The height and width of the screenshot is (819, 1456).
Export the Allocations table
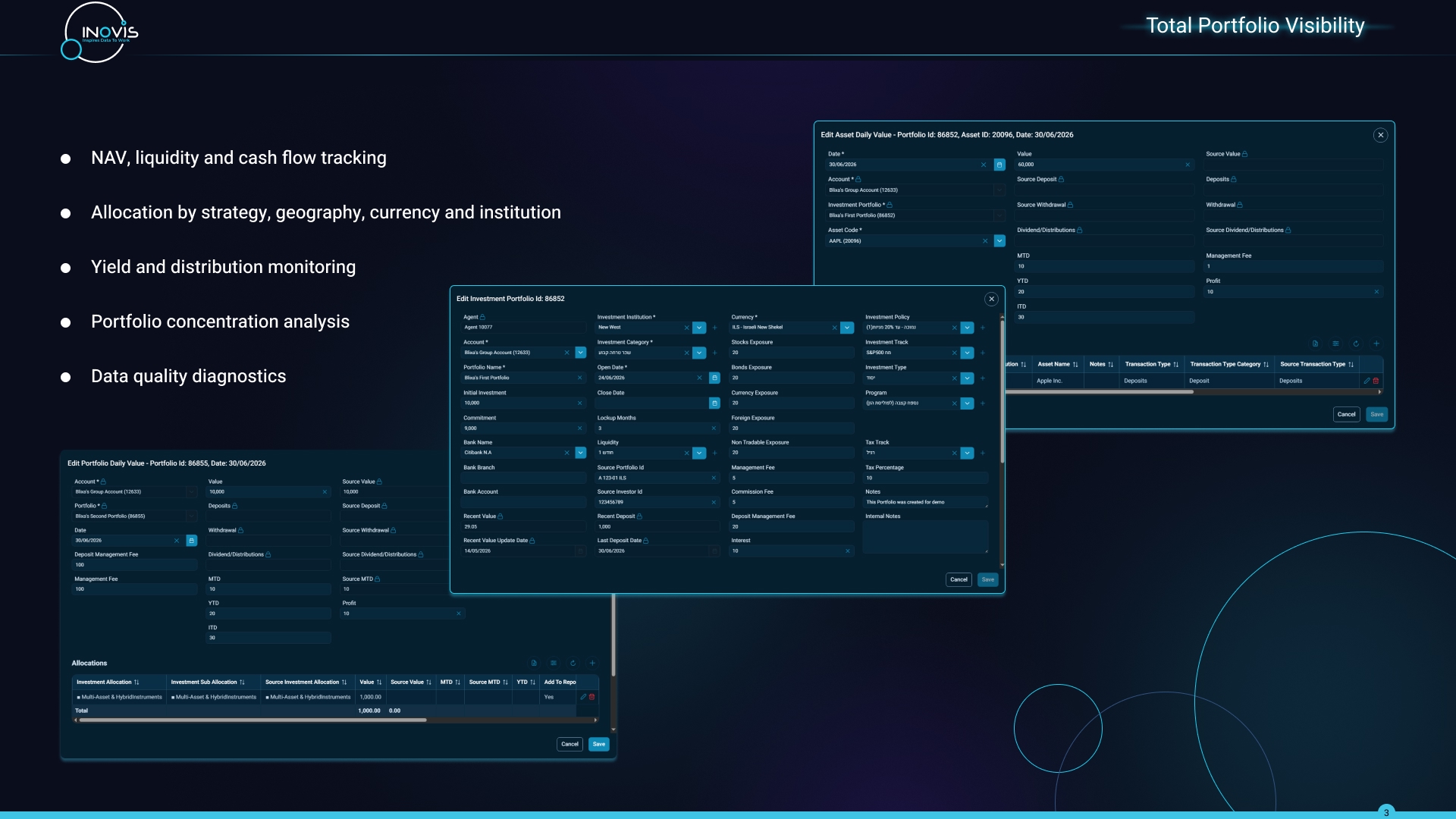pos(534,663)
